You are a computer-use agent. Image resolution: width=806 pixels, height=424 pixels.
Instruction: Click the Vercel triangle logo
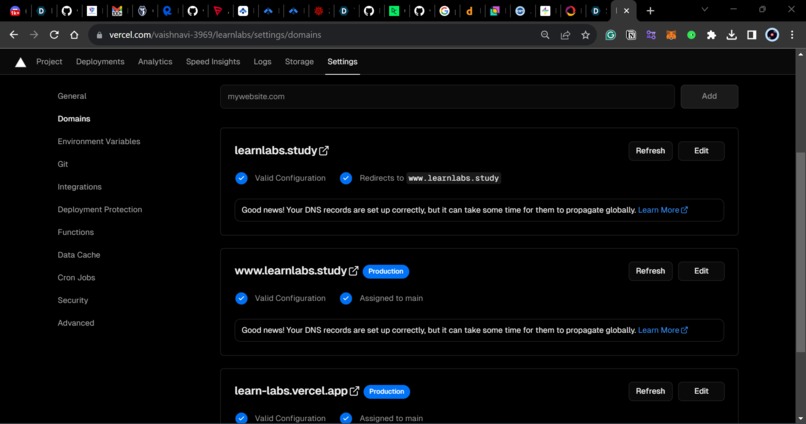(21, 62)
